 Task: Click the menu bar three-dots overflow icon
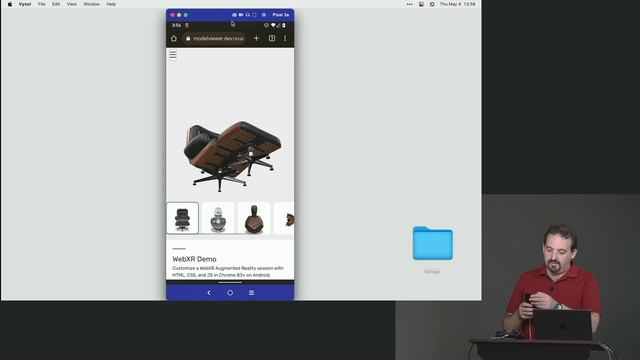(x=409, y=4)
